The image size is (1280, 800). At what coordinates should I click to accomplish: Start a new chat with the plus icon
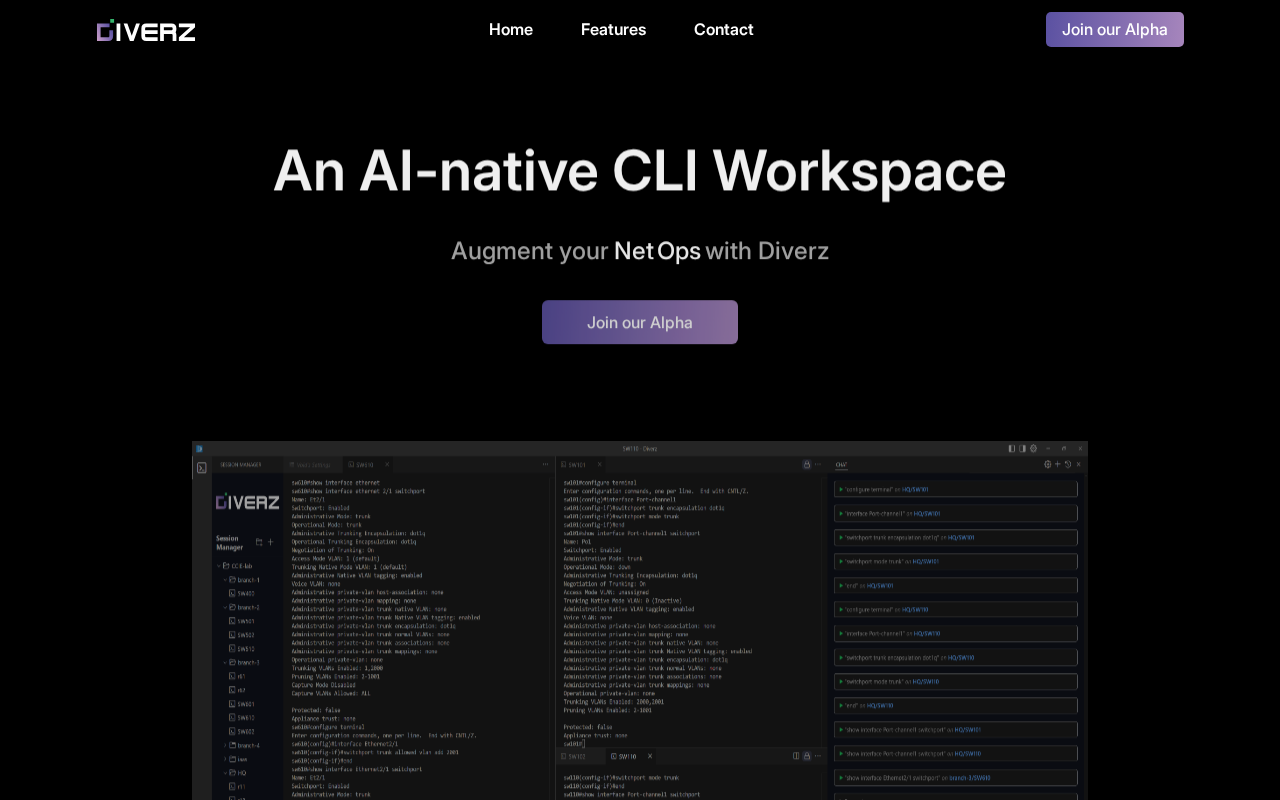pos(1058,464)
